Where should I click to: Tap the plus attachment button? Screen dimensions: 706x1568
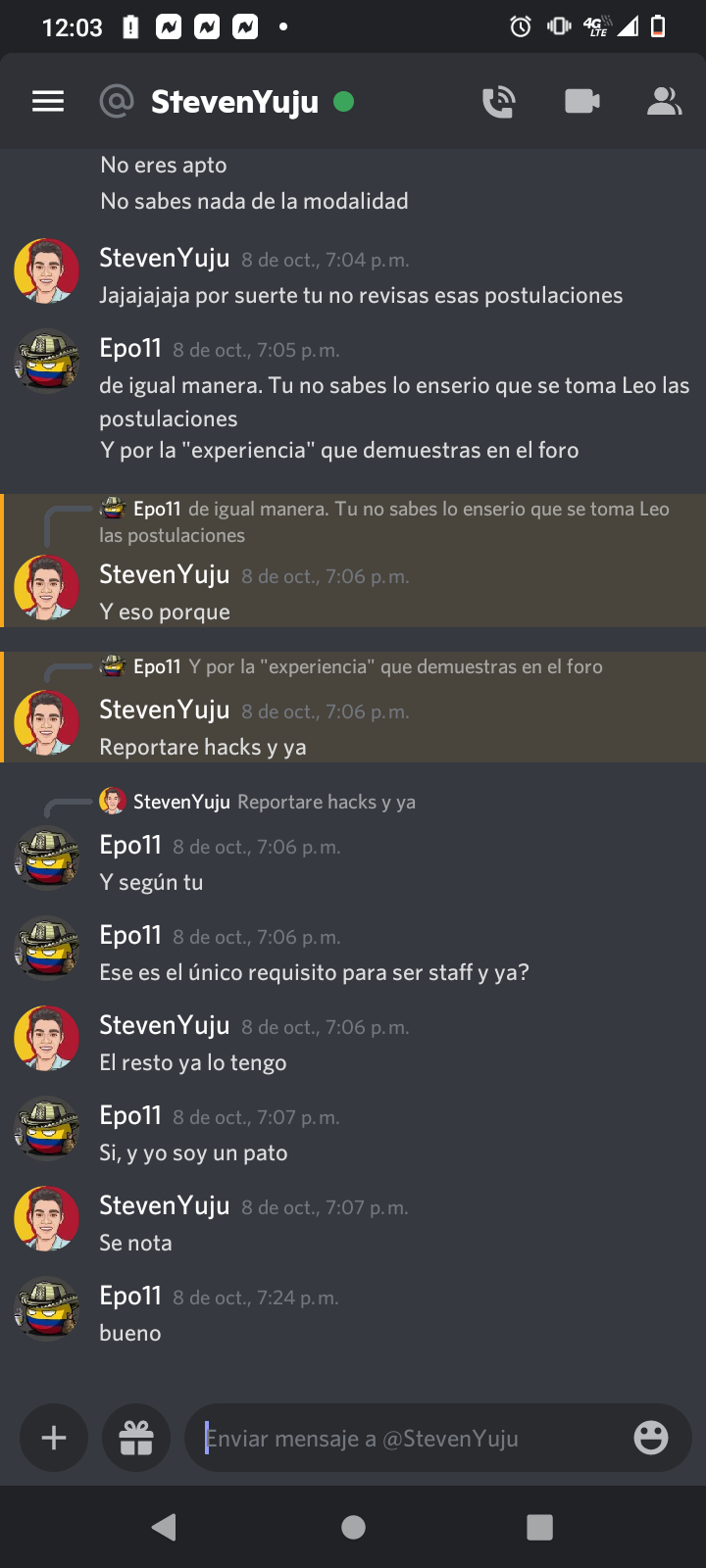(x=54, y=1438)
